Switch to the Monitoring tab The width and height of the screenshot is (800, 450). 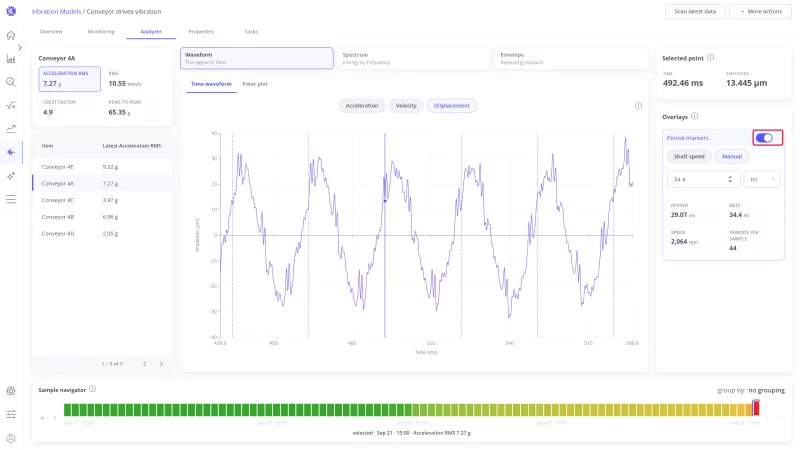coord(101,32)
